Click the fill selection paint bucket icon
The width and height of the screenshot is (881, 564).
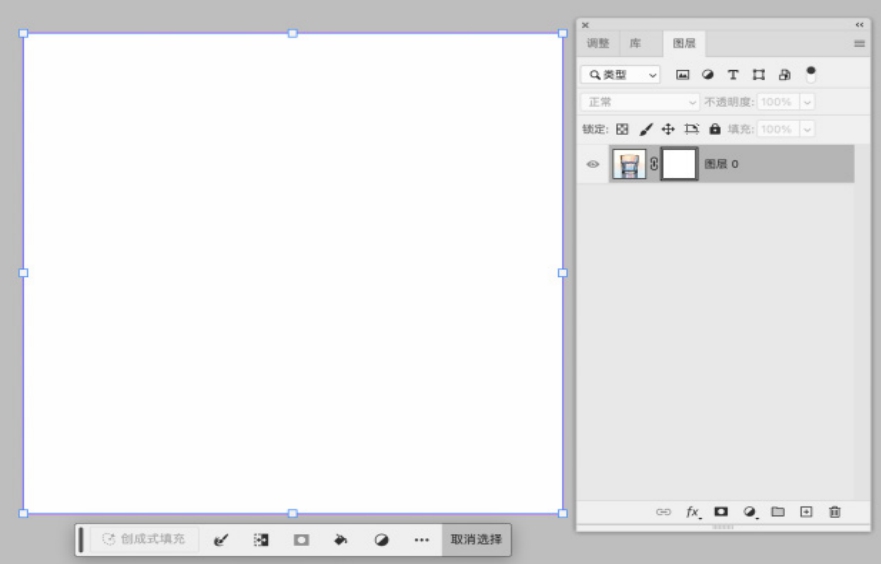(x=340, y=539)
